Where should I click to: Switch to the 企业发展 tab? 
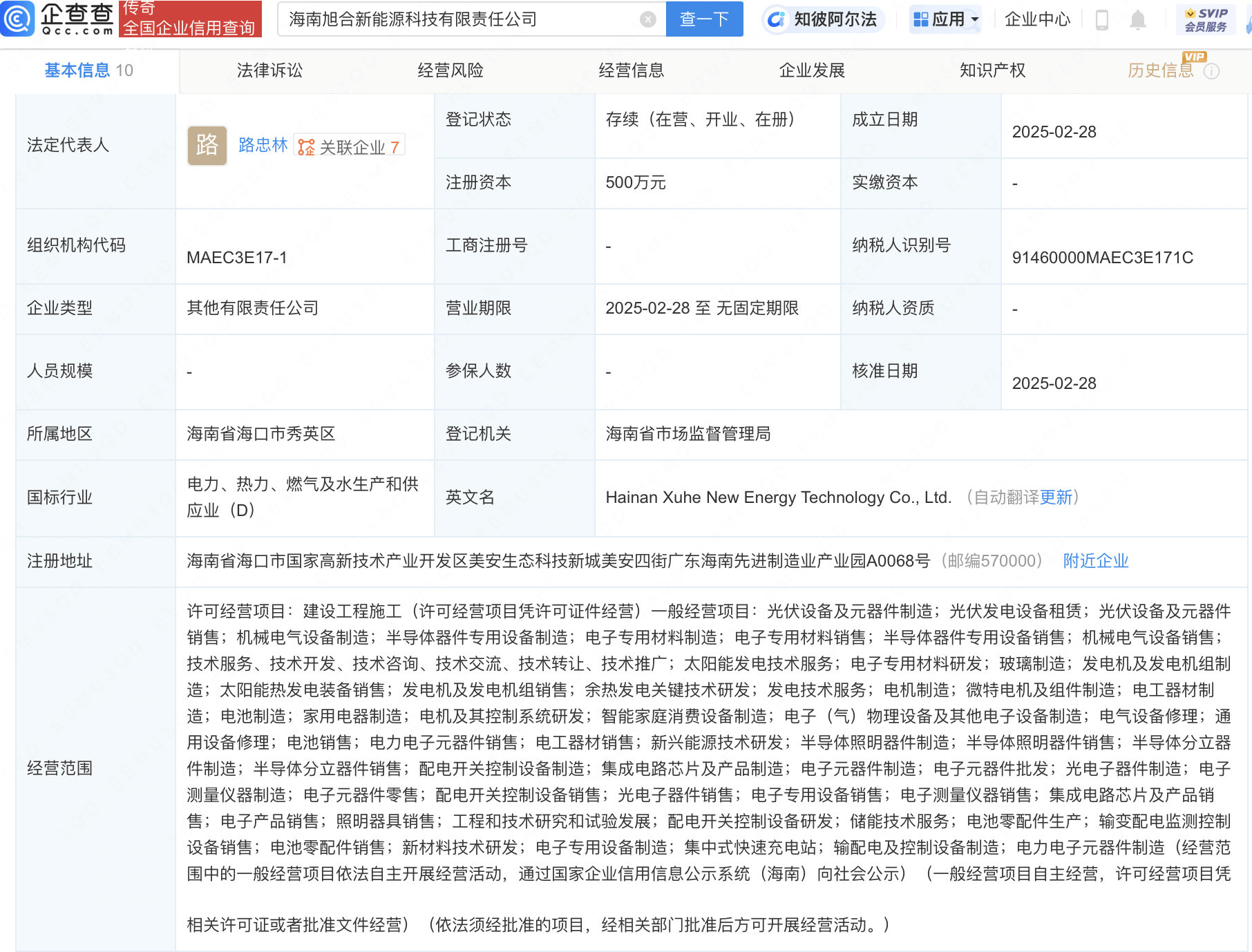pyautogui.click(x=812, y=70)
